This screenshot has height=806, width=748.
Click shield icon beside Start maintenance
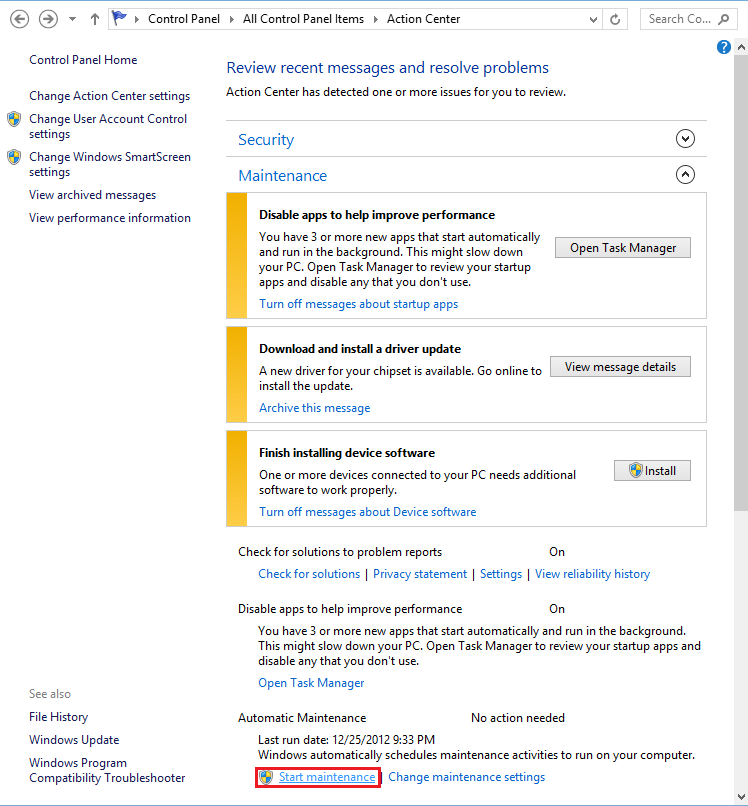[x=265, y=777]
